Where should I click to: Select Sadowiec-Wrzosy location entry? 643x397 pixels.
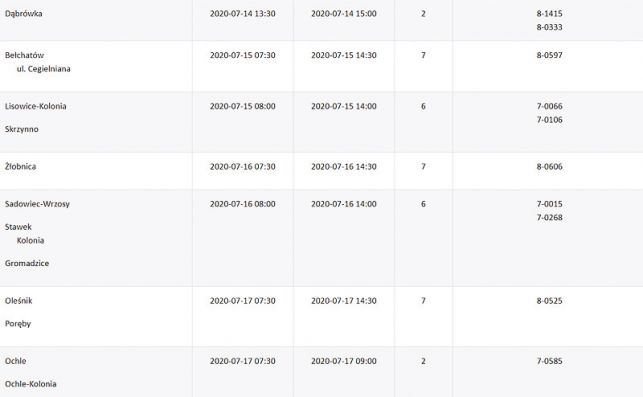(37, 204)
